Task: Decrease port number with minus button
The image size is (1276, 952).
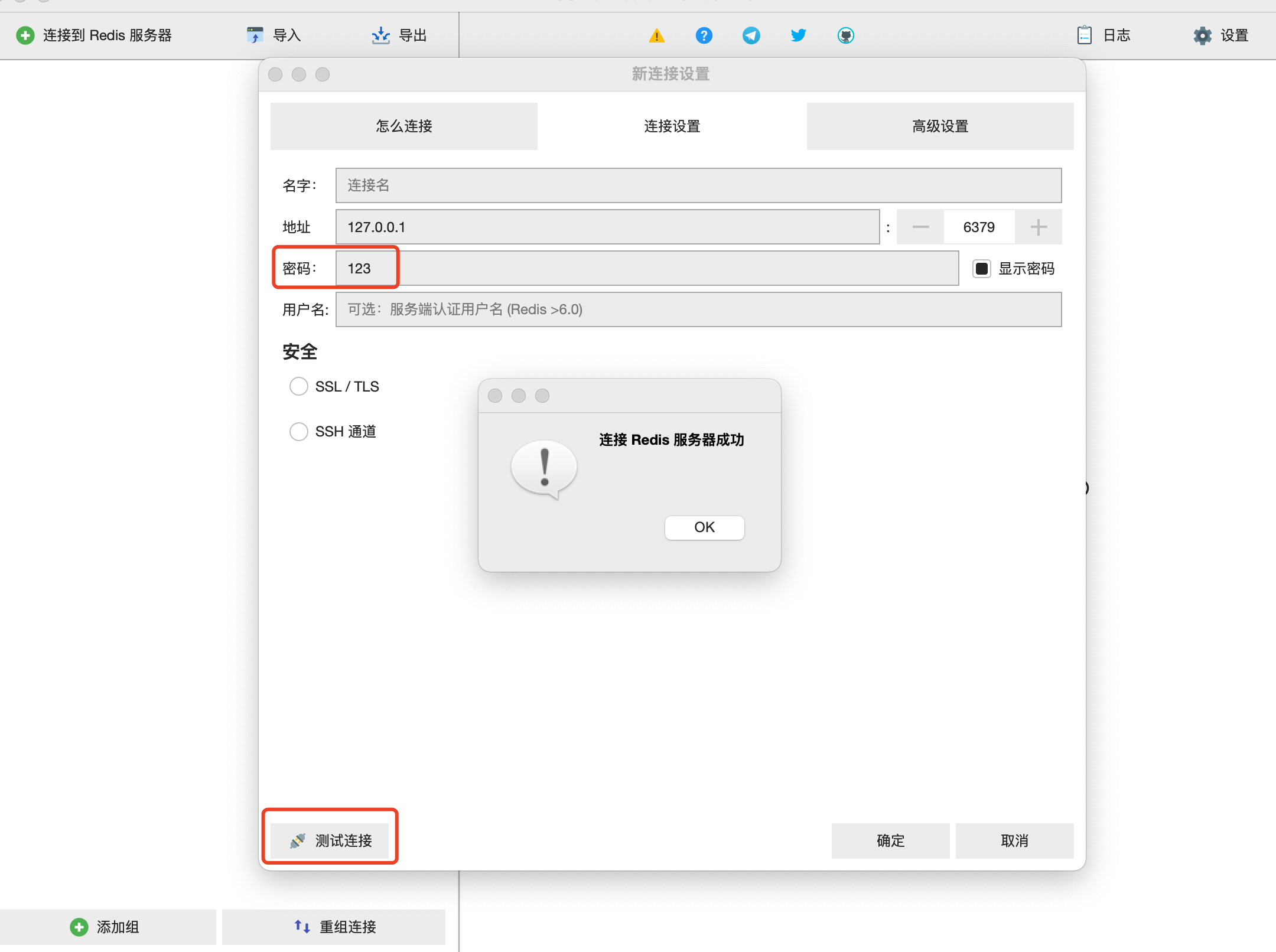Action: coord(920,227)
